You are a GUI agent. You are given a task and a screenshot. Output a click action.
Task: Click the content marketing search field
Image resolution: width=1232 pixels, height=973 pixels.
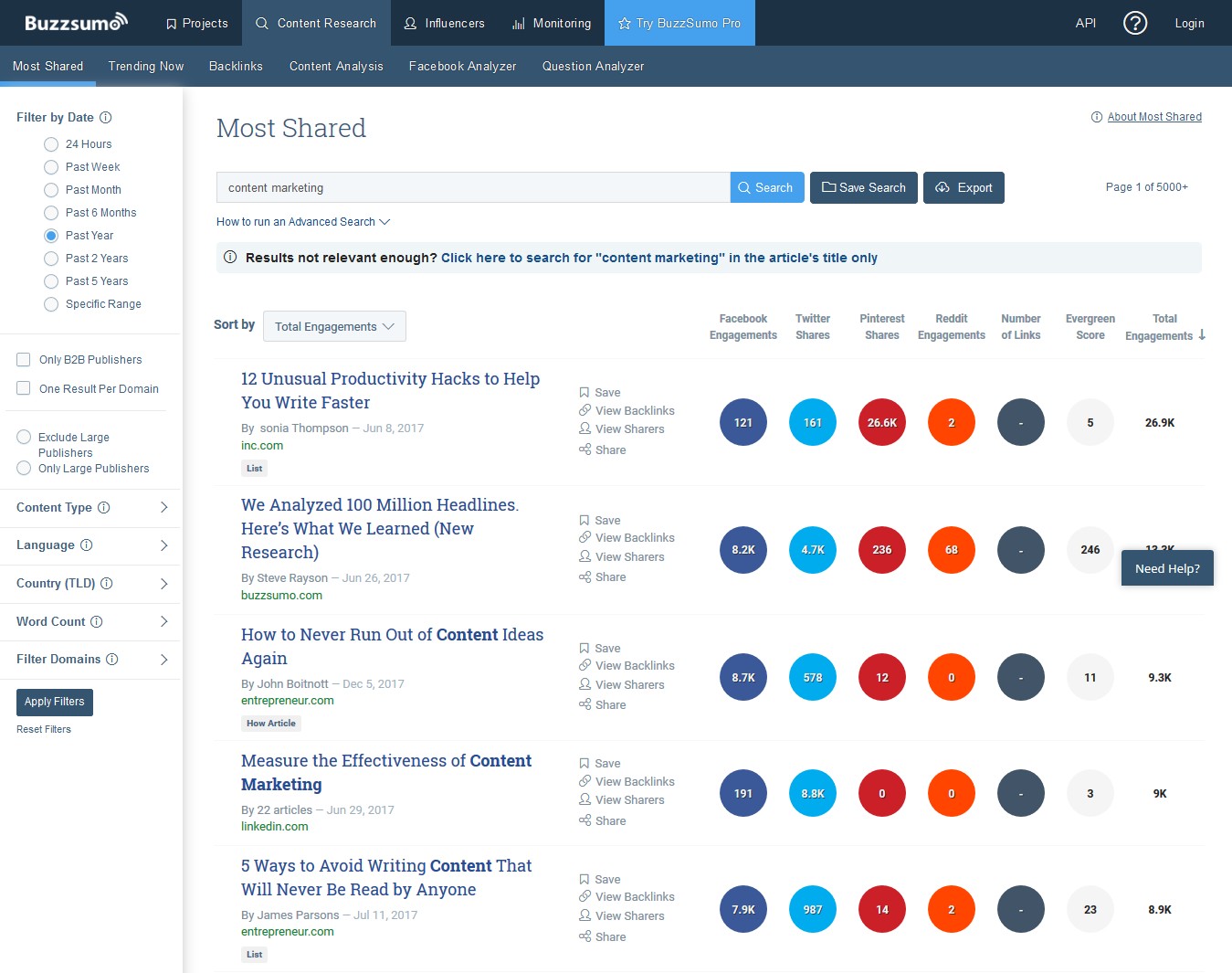tap(472, 187)
